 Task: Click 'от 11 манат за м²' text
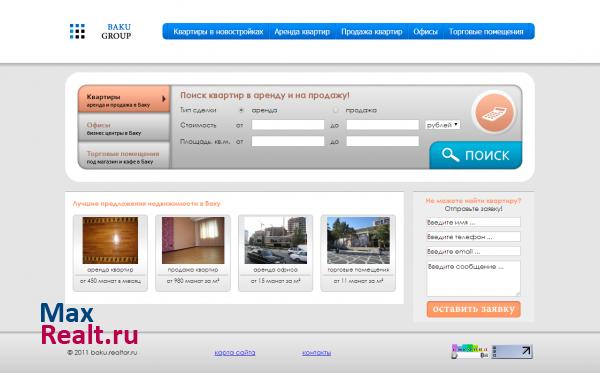(x=358, y=281)
